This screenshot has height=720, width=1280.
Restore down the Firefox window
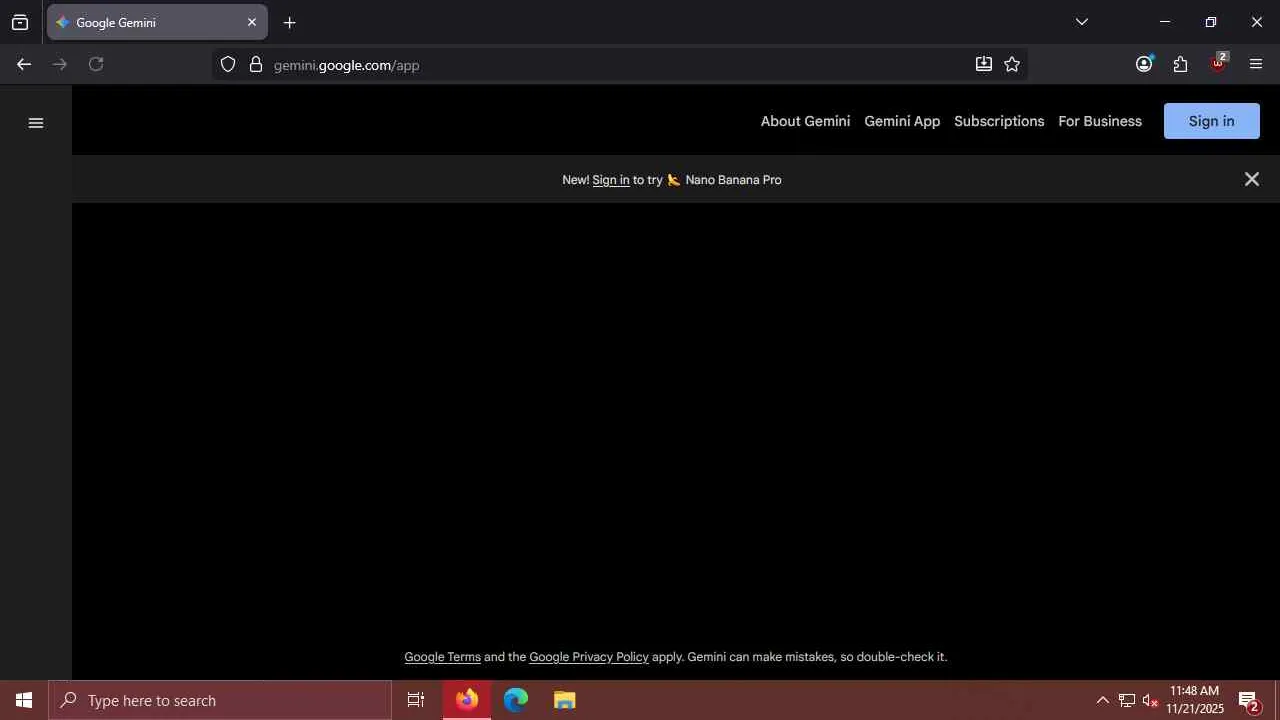[x=1210, y=22]
